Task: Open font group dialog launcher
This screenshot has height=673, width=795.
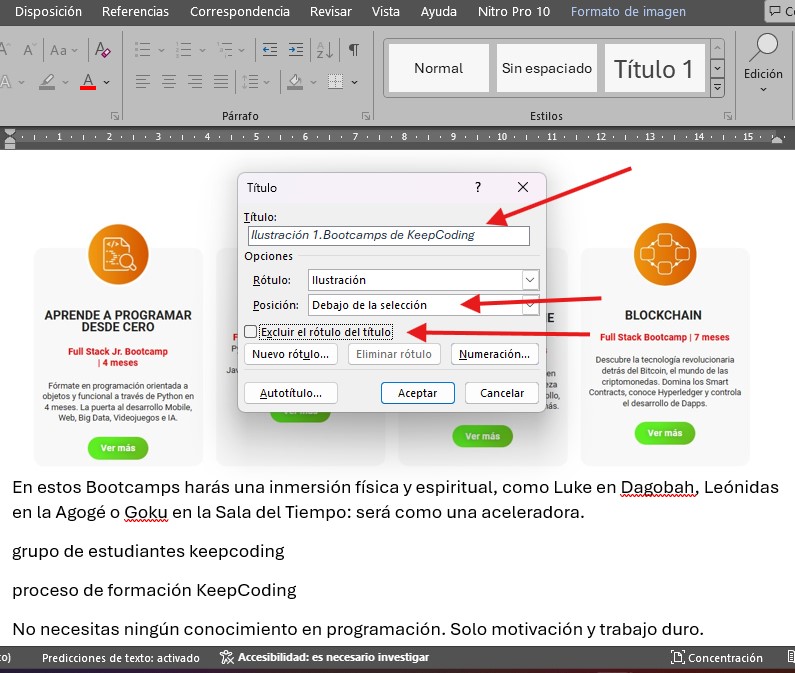Action: (115, 116)
